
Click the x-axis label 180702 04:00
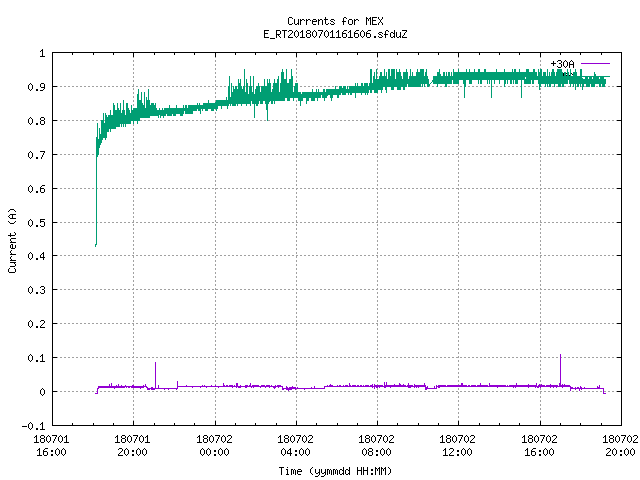tap(295, 446)
